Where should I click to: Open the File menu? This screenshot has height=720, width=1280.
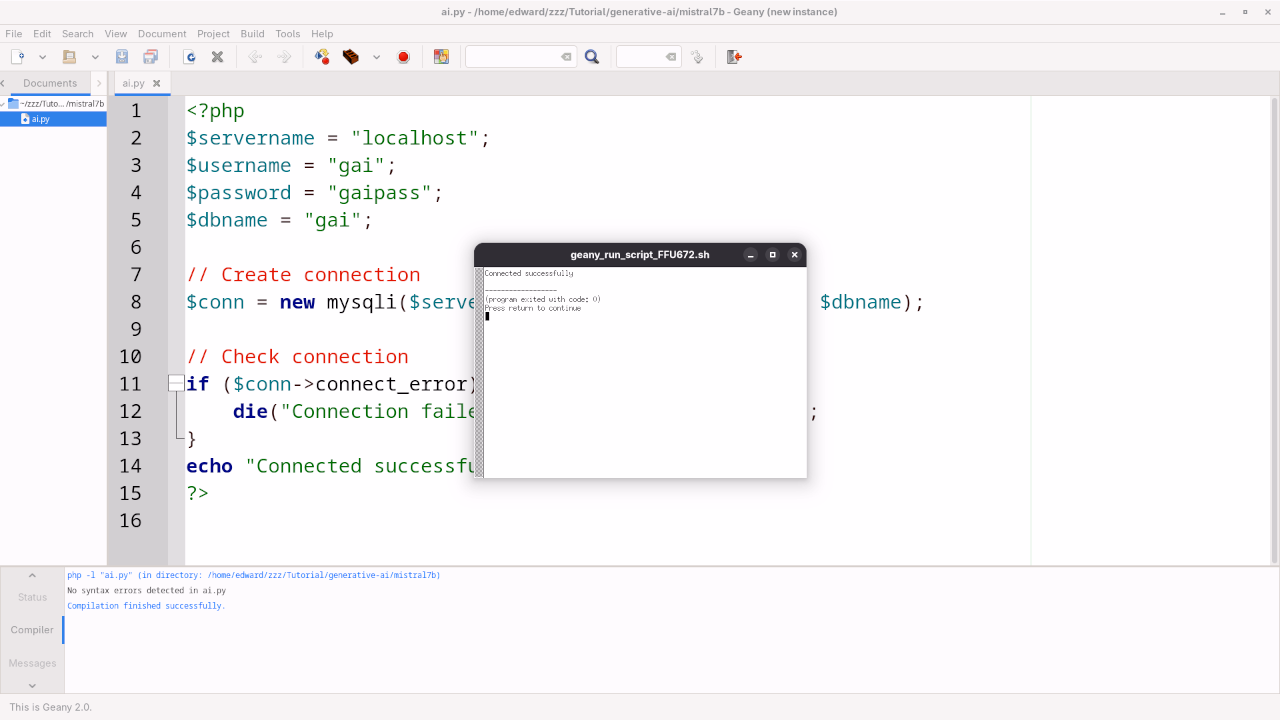14,34
